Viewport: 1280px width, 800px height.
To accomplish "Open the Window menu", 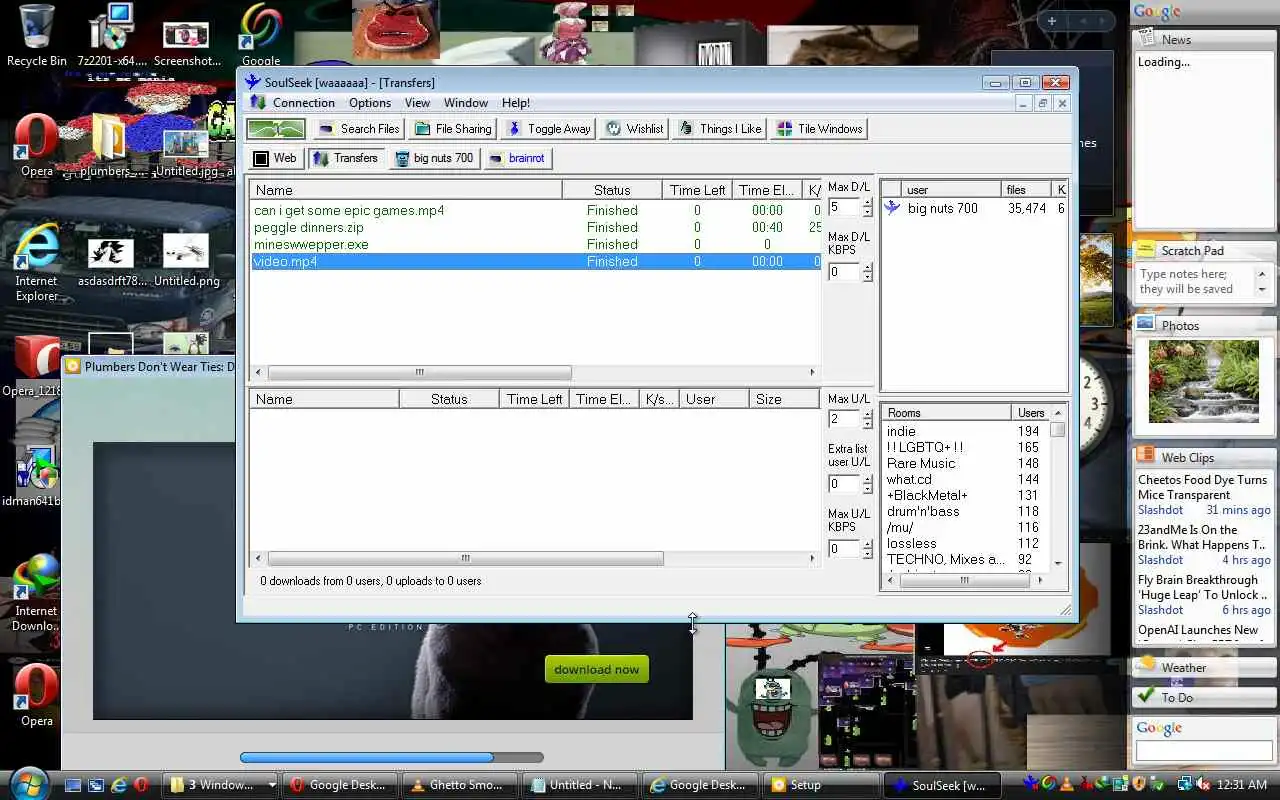I will [466, 103].
